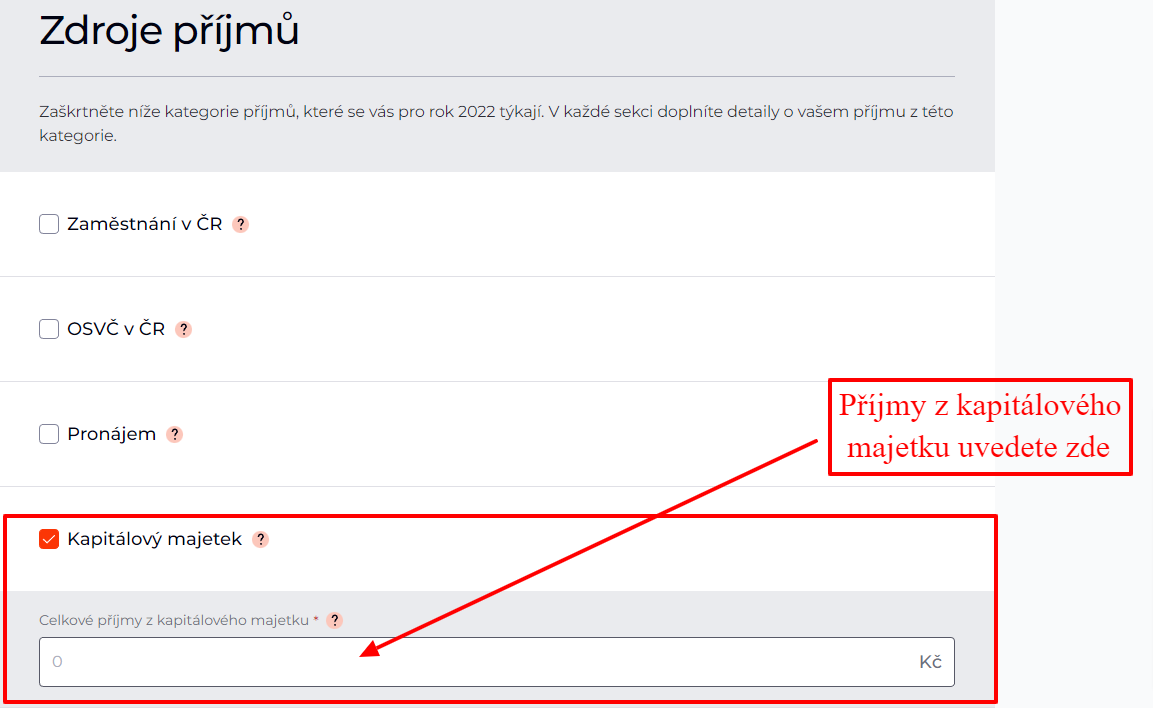The height and width of the screenshot is (708, 1153).
Task: Open help tooltip next to Zaměstnání v ČR
Action: [x=240, y=225]
